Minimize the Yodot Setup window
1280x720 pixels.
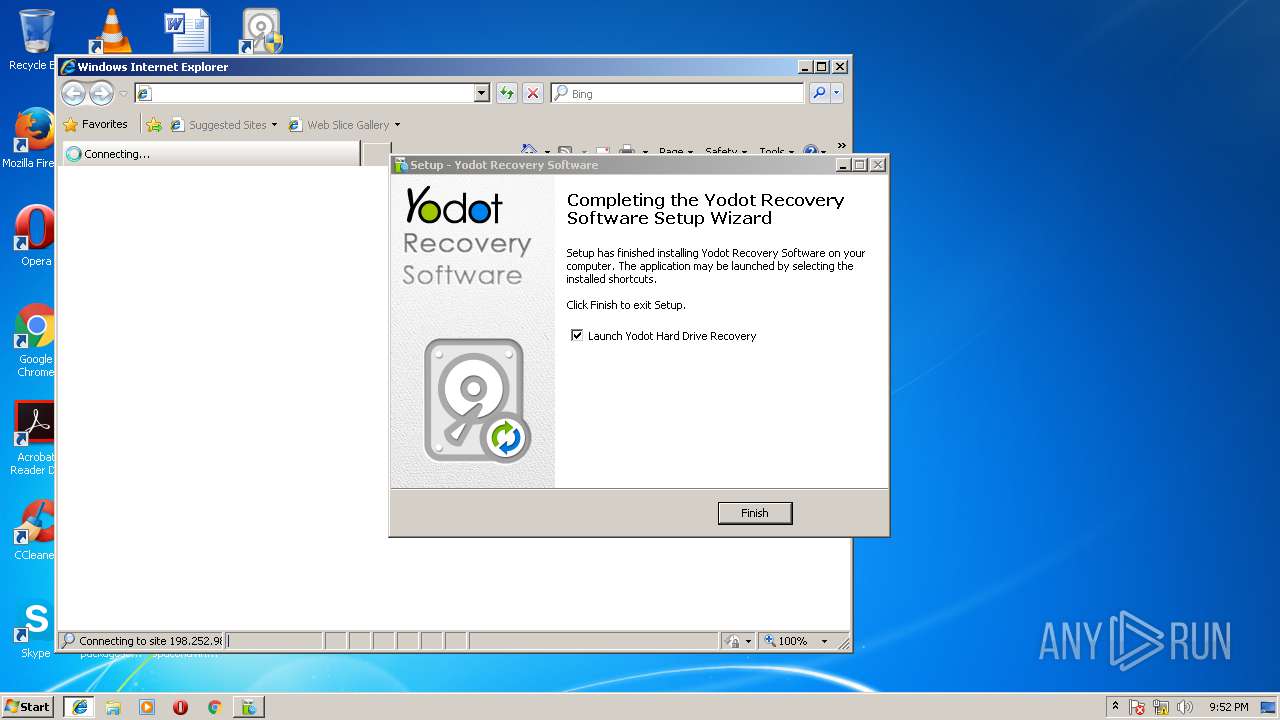tap(843, 165)
